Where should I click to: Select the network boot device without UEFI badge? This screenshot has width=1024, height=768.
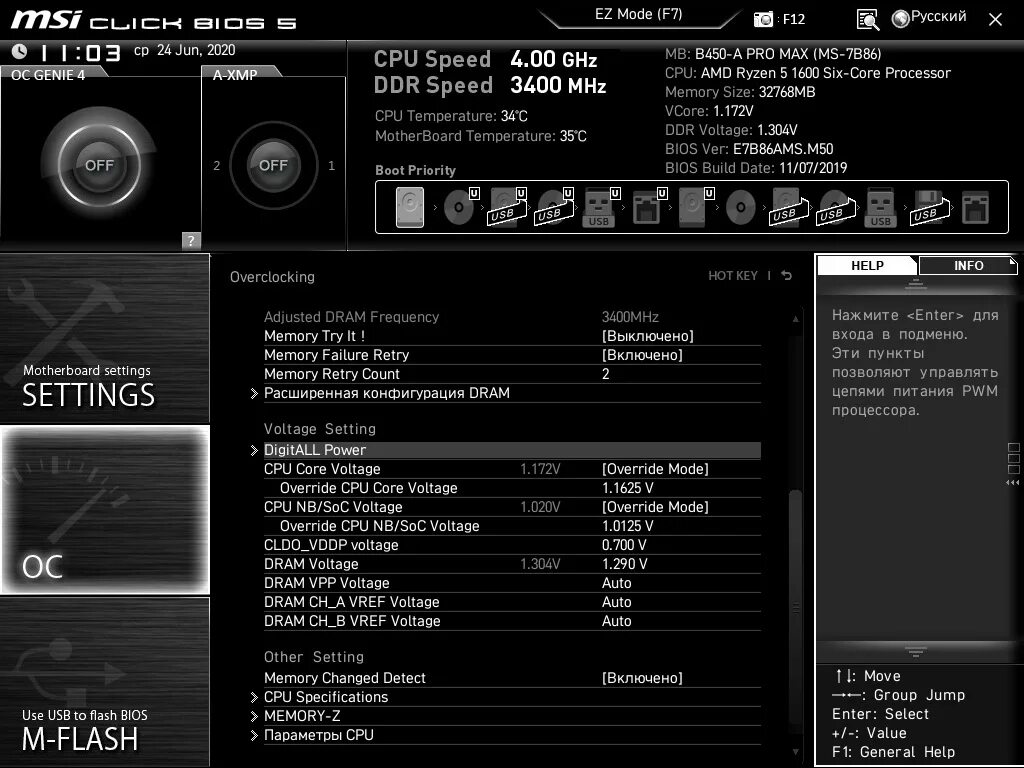click(976, 207)
